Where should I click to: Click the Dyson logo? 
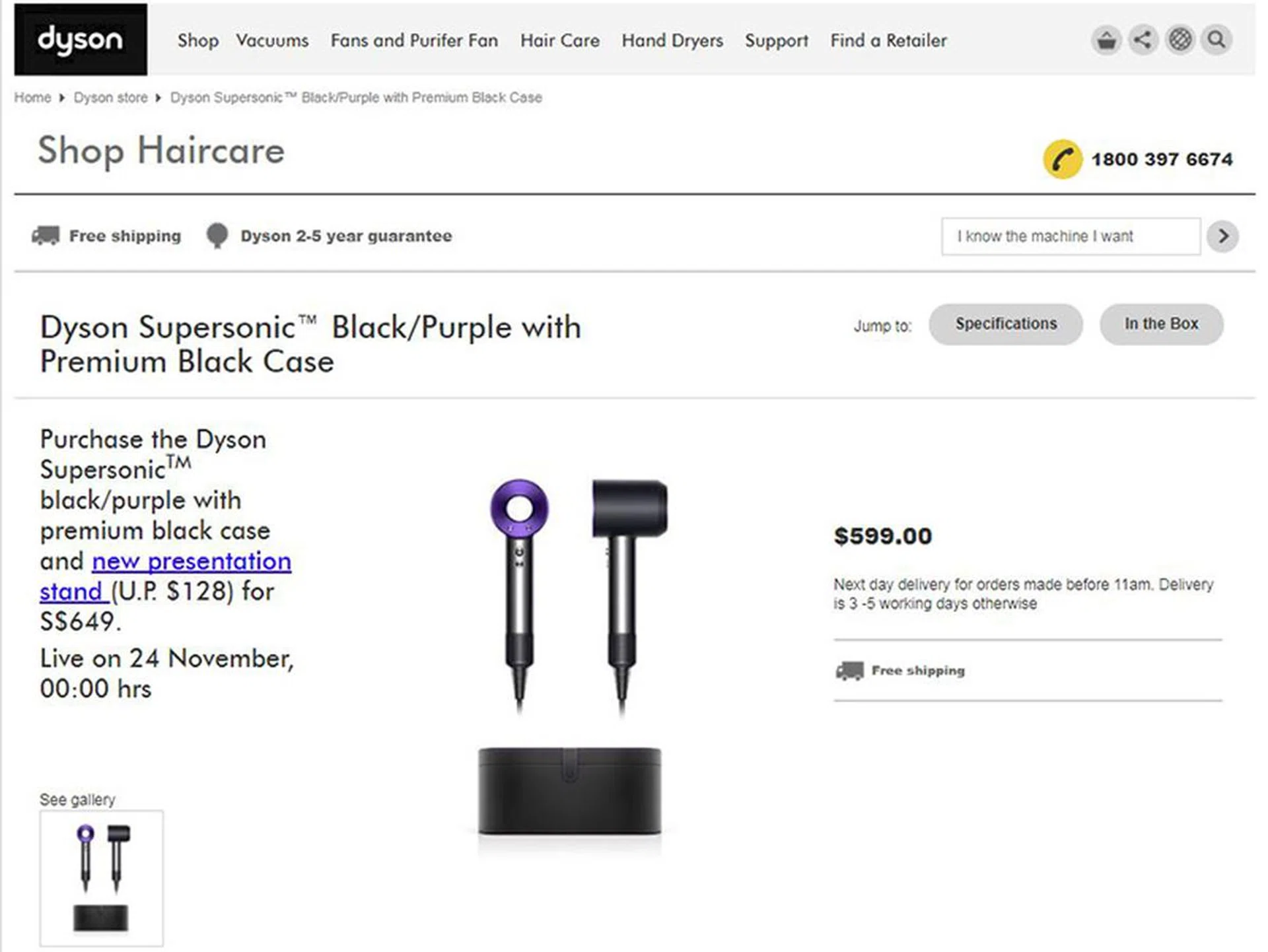(x=81, y=40)
